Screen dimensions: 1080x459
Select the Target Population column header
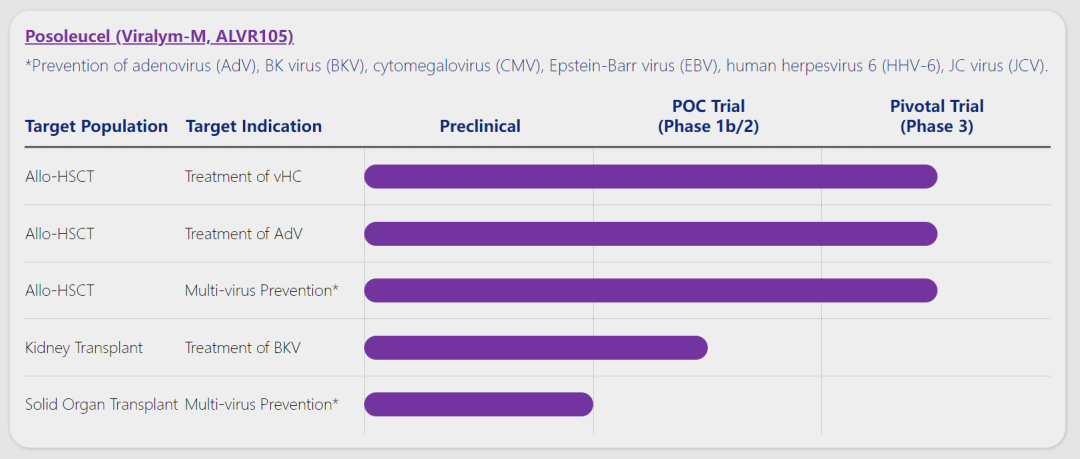pos(96,126)
